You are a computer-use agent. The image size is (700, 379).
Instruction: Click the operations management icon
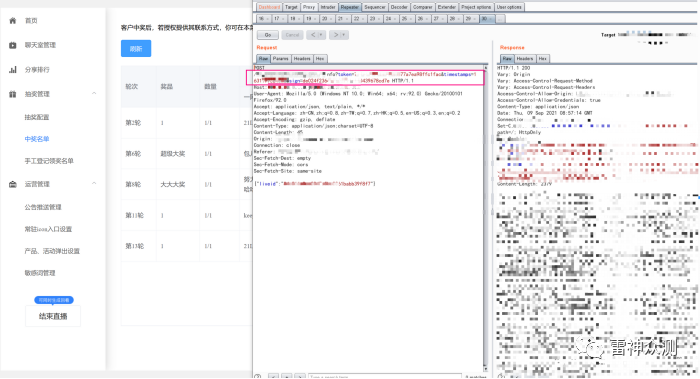12,184
